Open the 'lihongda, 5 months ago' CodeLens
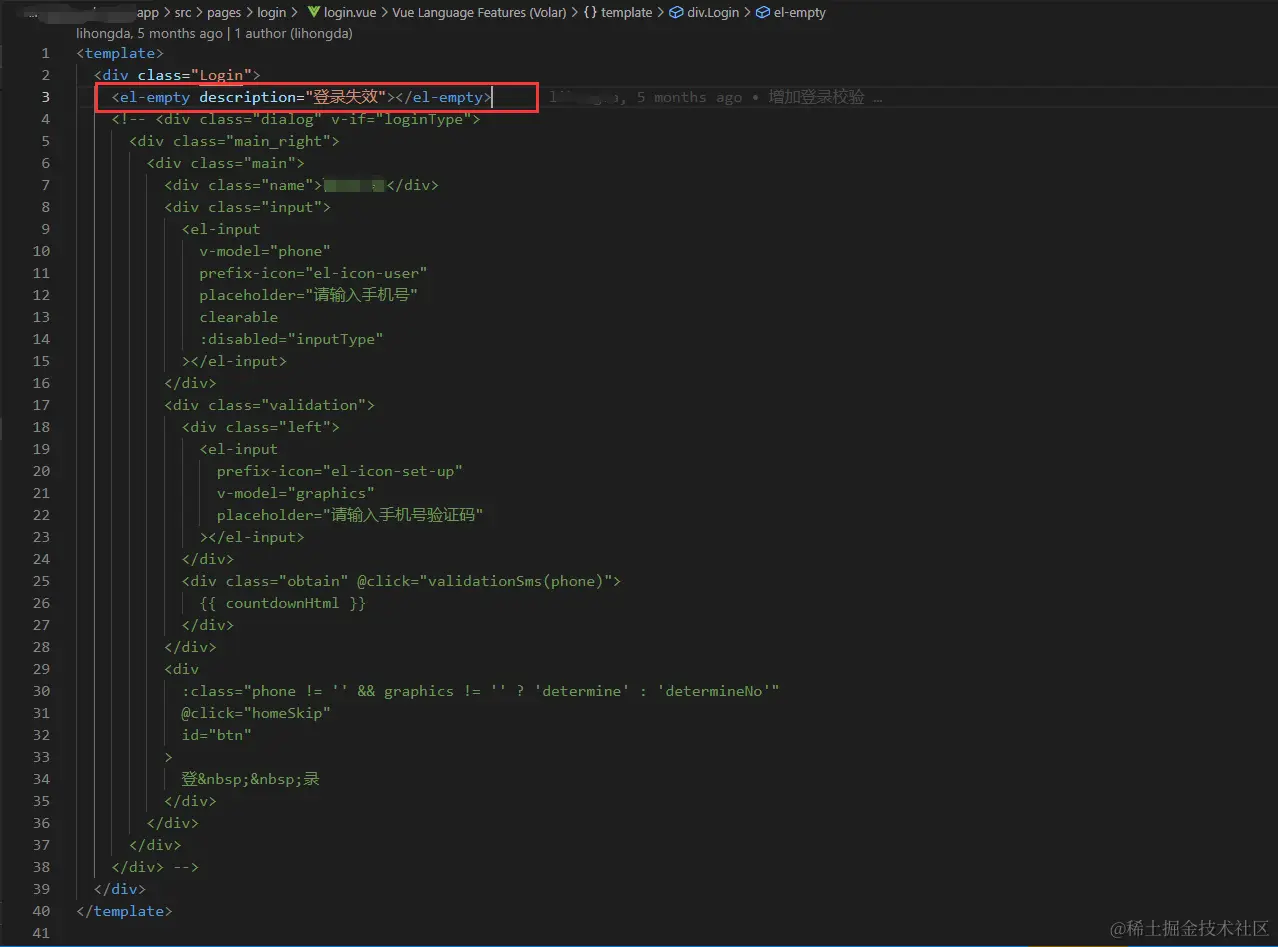 (x=149, y=33)
